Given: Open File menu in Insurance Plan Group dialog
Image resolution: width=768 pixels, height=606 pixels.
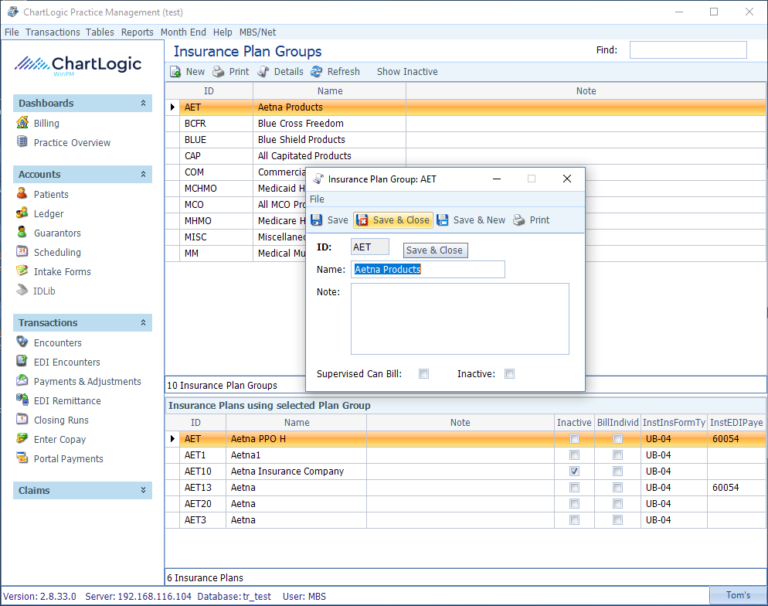Looking at the screenshot, I should pyautogui.click(x=317, y=199).
